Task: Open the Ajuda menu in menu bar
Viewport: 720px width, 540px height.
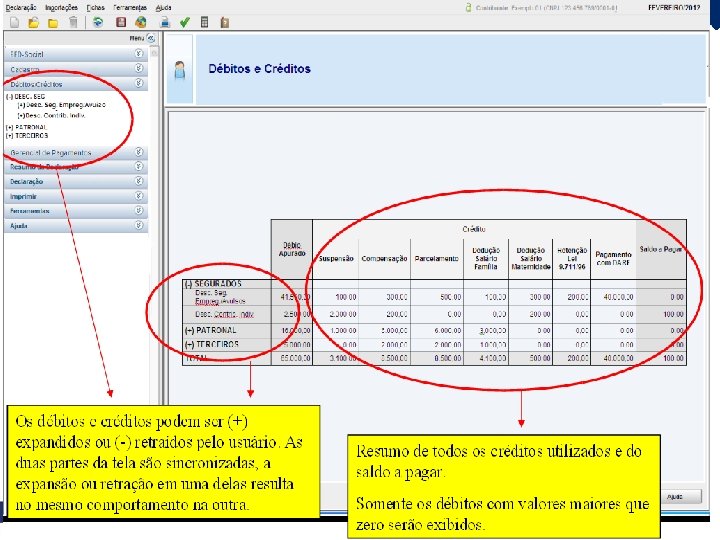Action: (x=163, y=7)
